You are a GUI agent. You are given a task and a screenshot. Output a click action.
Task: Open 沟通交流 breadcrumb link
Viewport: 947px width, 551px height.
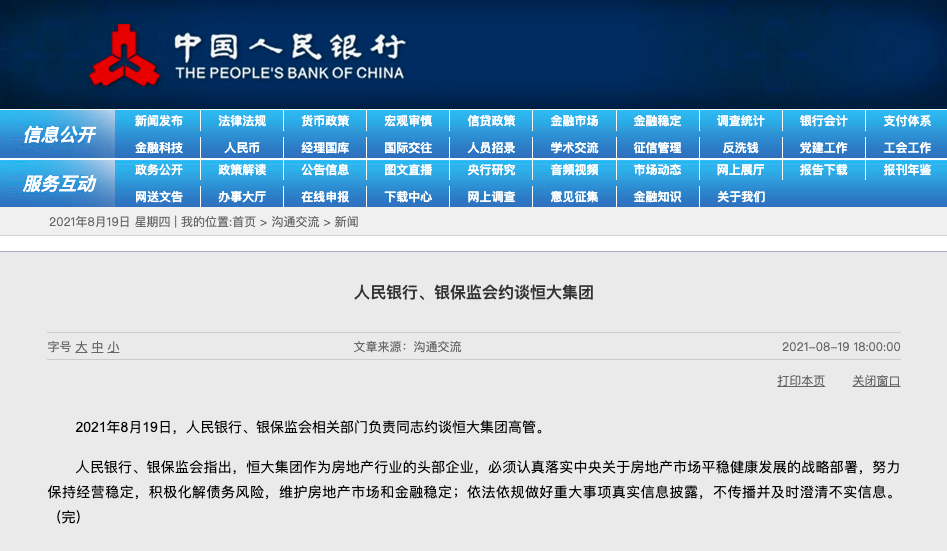click(295, 222)
